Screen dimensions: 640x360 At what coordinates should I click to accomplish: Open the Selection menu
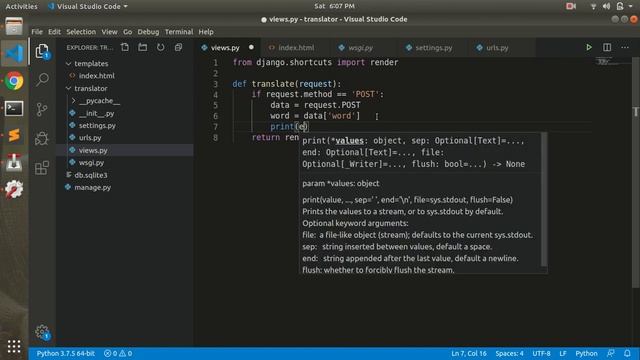(x=81, y=32)
